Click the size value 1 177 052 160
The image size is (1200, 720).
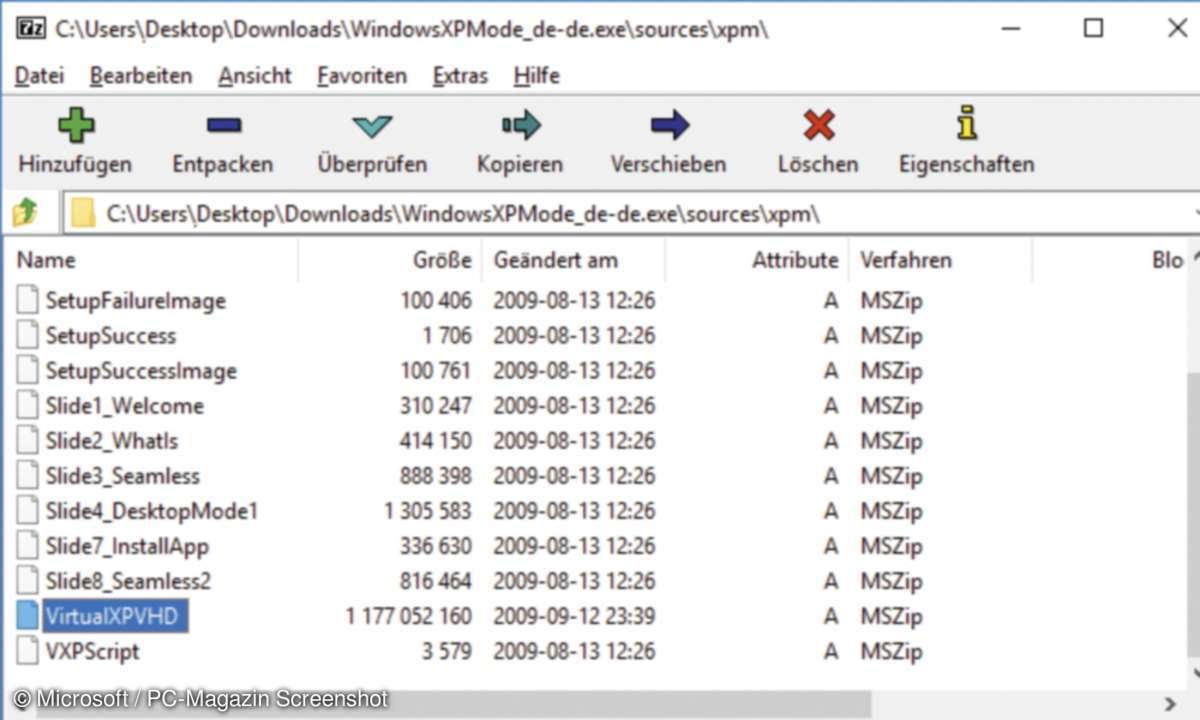tap(408, 616)
